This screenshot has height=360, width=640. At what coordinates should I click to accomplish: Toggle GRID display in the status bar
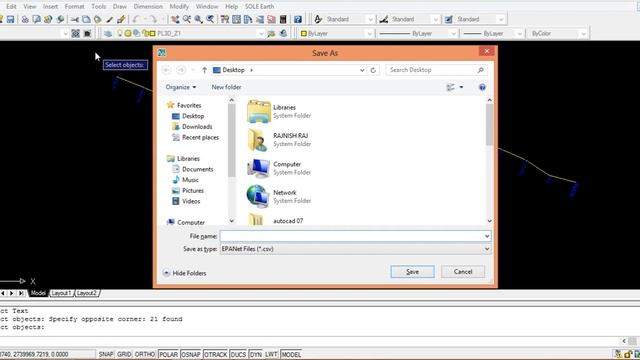tap(124, 354)
